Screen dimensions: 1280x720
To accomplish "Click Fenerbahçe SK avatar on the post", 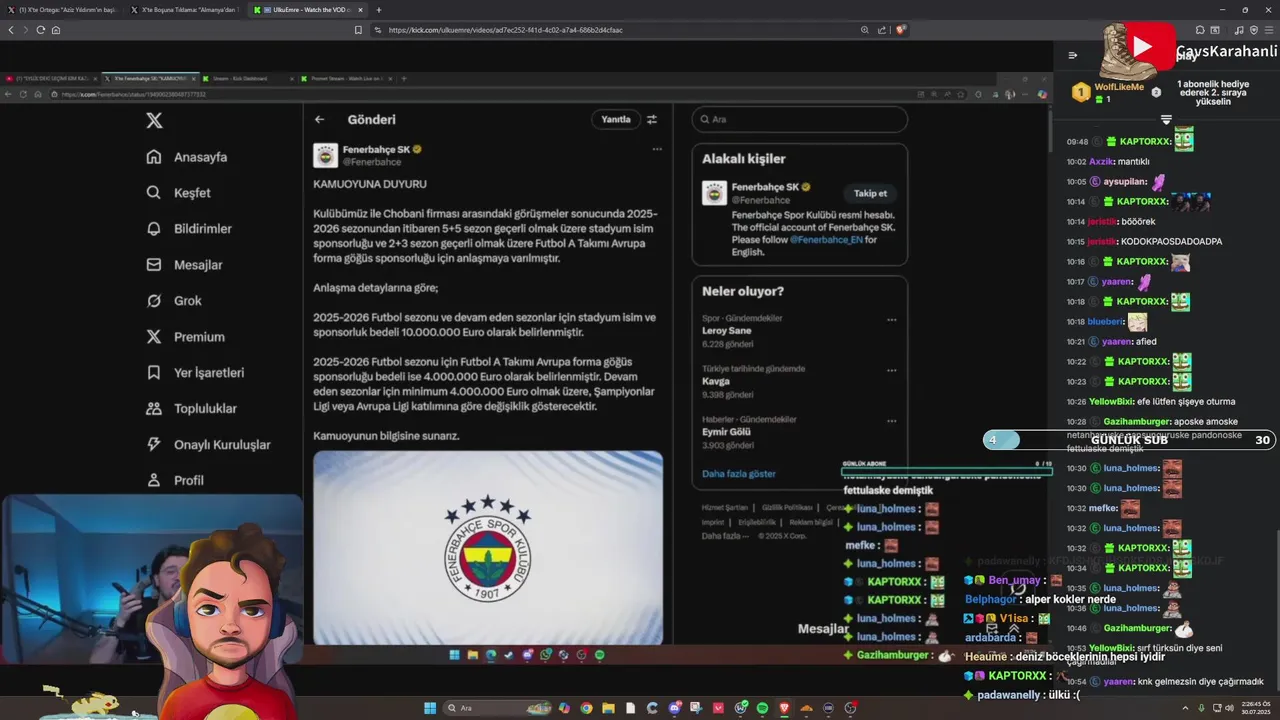I will point(325,155).
